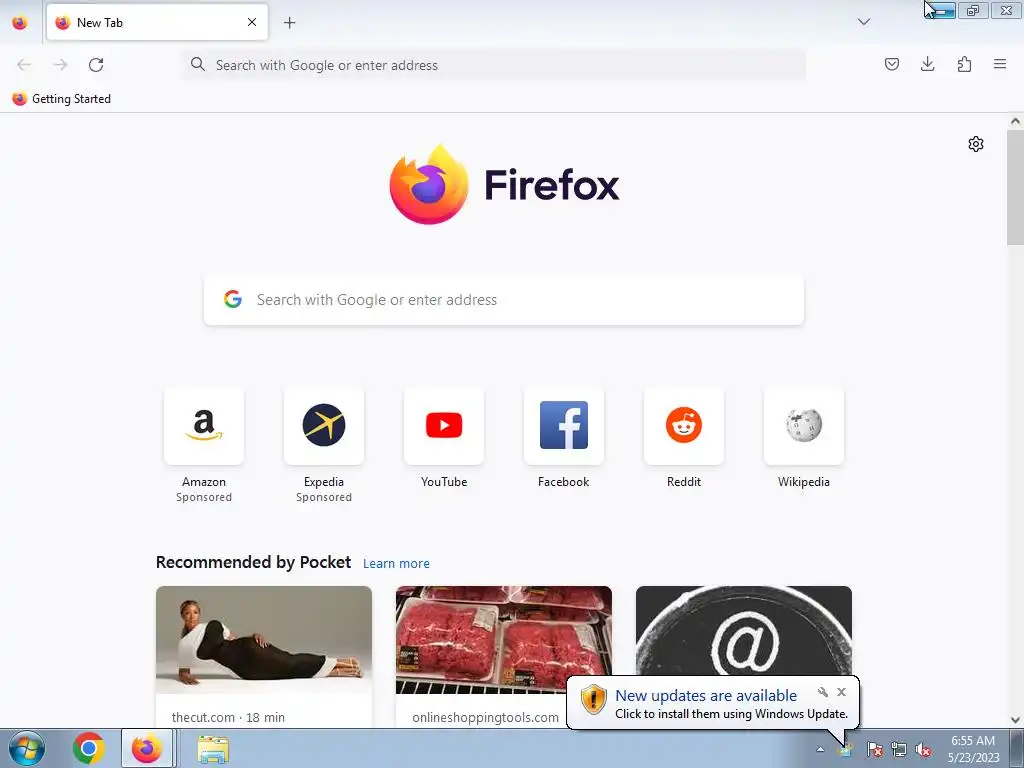Open the @ symbol Pocket story thumbnail
This screenshot has width=1024, height=768.
click(x=744, y=631)
